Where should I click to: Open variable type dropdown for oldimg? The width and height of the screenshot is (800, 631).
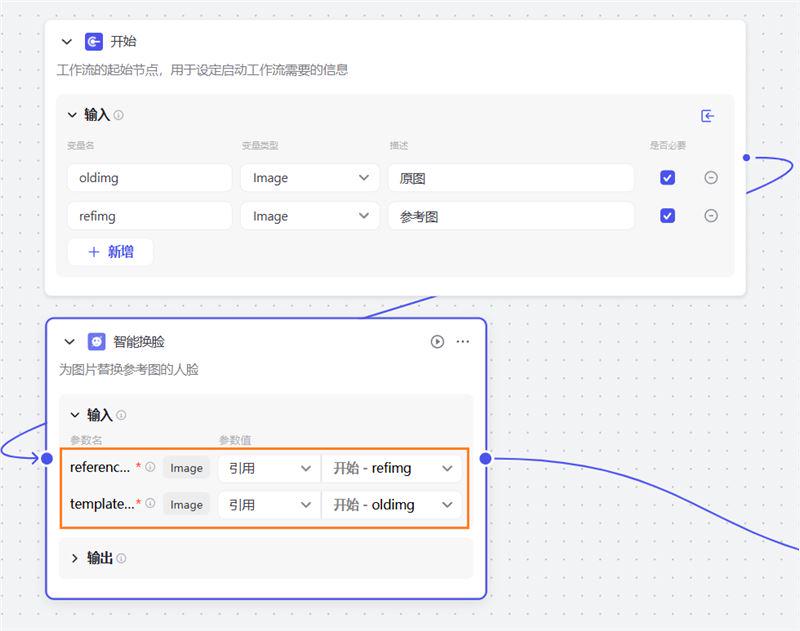tap(309, 178)
